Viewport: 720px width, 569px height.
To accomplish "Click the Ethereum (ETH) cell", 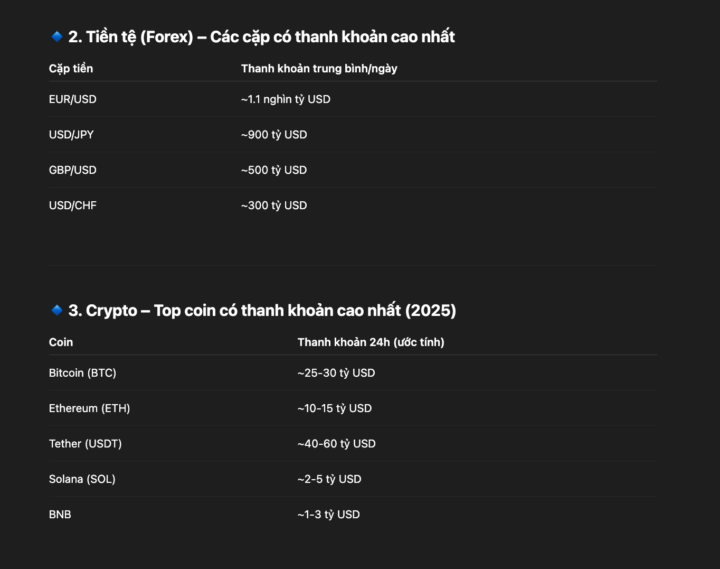I will [x=90, y=408].
